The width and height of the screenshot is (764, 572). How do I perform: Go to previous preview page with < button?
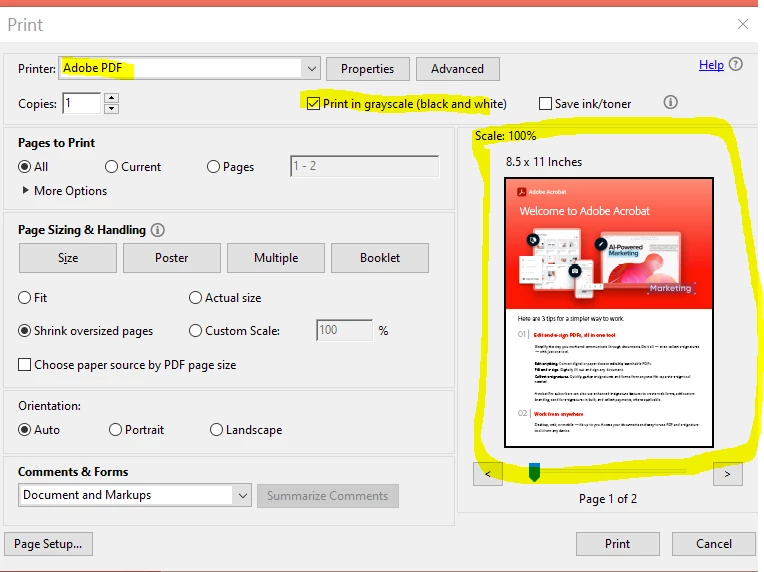click(x=488, y=474)
